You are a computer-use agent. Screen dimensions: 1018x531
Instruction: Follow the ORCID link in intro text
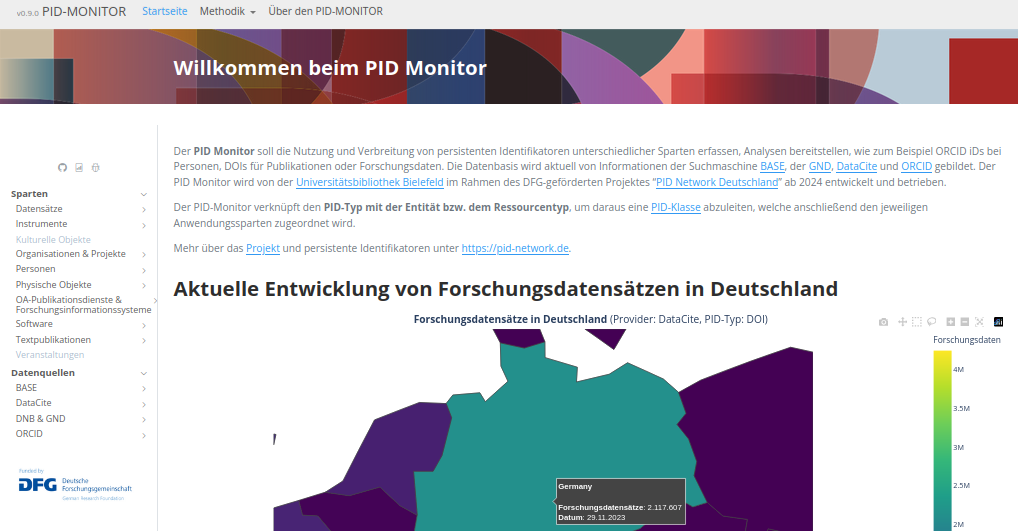[x=916, y=166]
